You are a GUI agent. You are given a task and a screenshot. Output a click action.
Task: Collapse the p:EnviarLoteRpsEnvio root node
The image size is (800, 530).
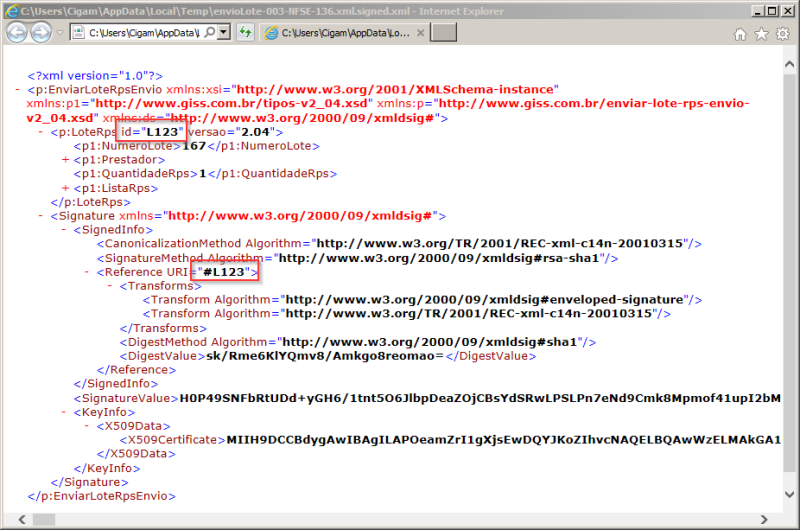tap(18, 90)
